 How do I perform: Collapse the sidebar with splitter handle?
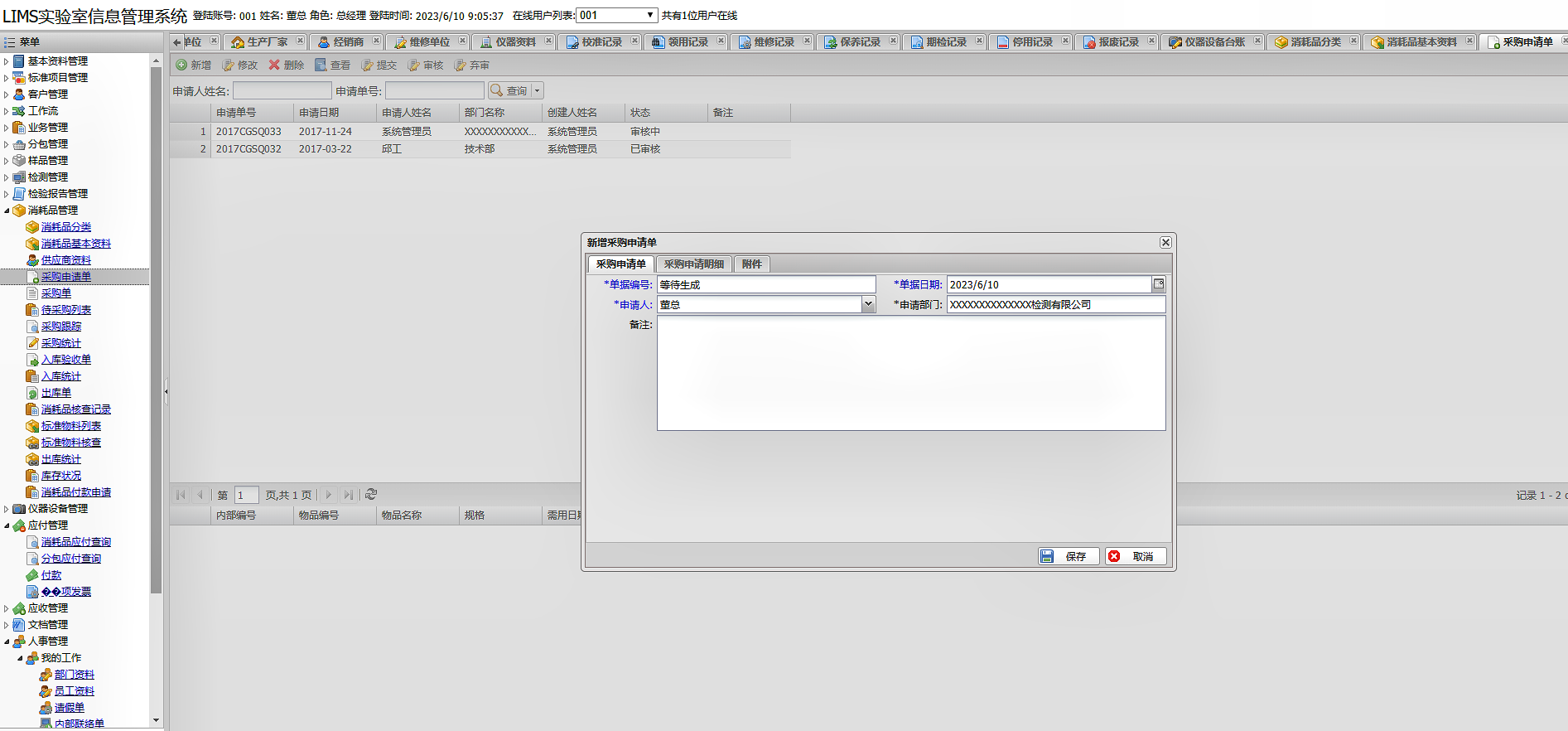pyautogui.click(x=166, y=391)
